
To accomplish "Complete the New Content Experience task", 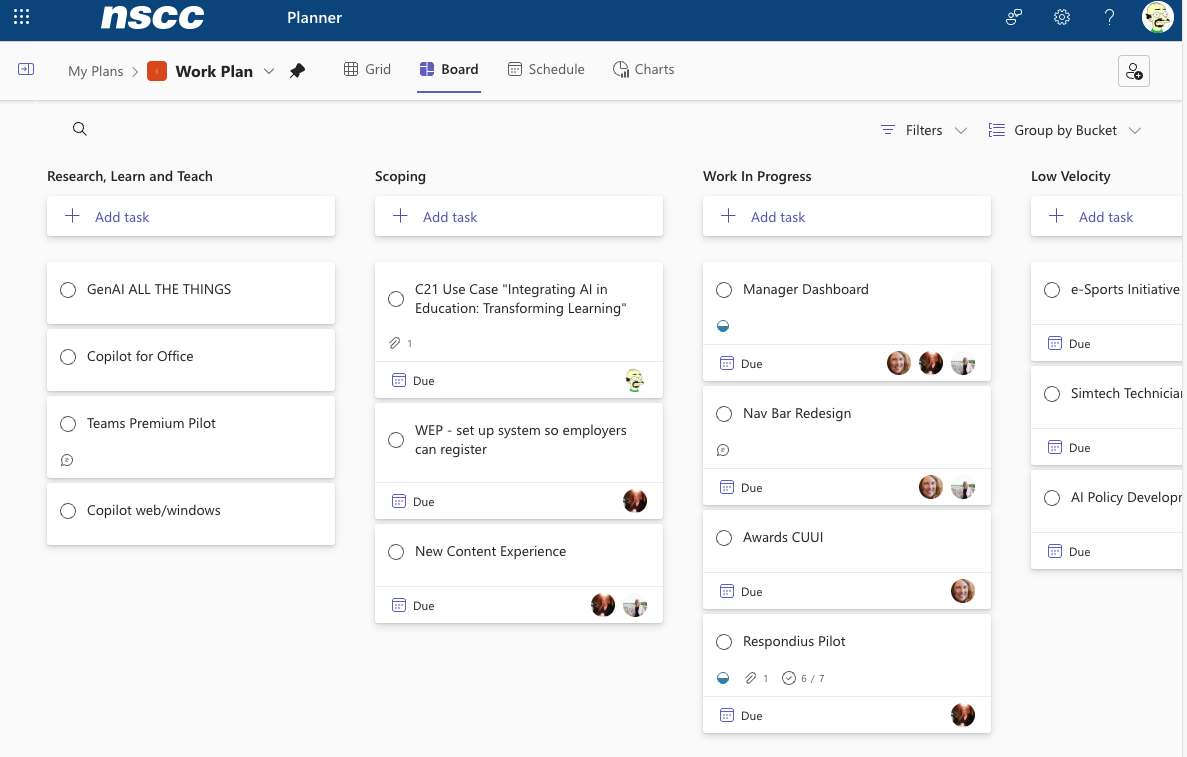I will point(396,552).
